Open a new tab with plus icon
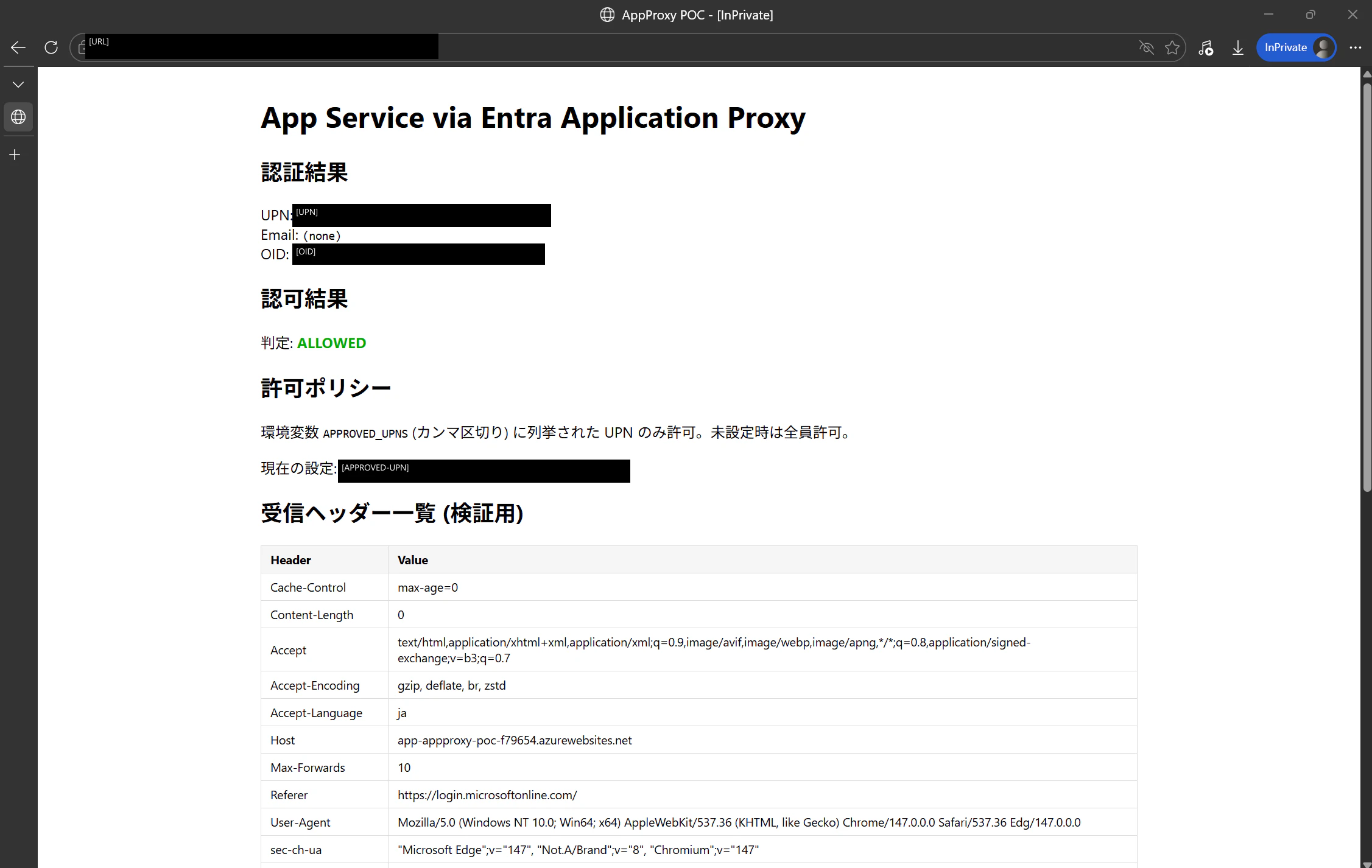 [x=15, y=155]
